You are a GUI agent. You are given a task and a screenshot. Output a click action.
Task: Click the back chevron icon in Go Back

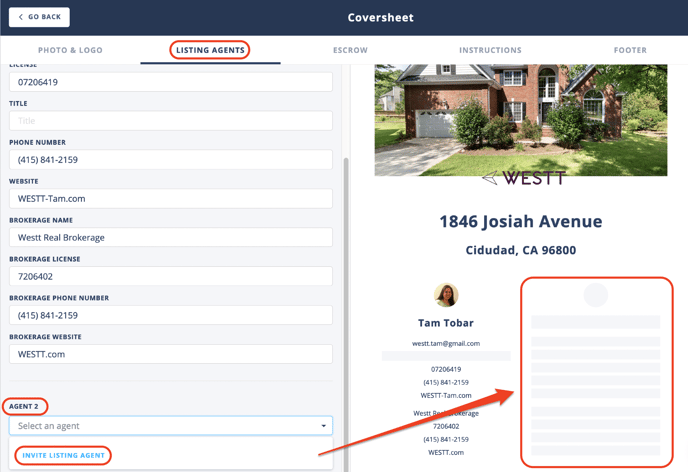pos(21,17)
